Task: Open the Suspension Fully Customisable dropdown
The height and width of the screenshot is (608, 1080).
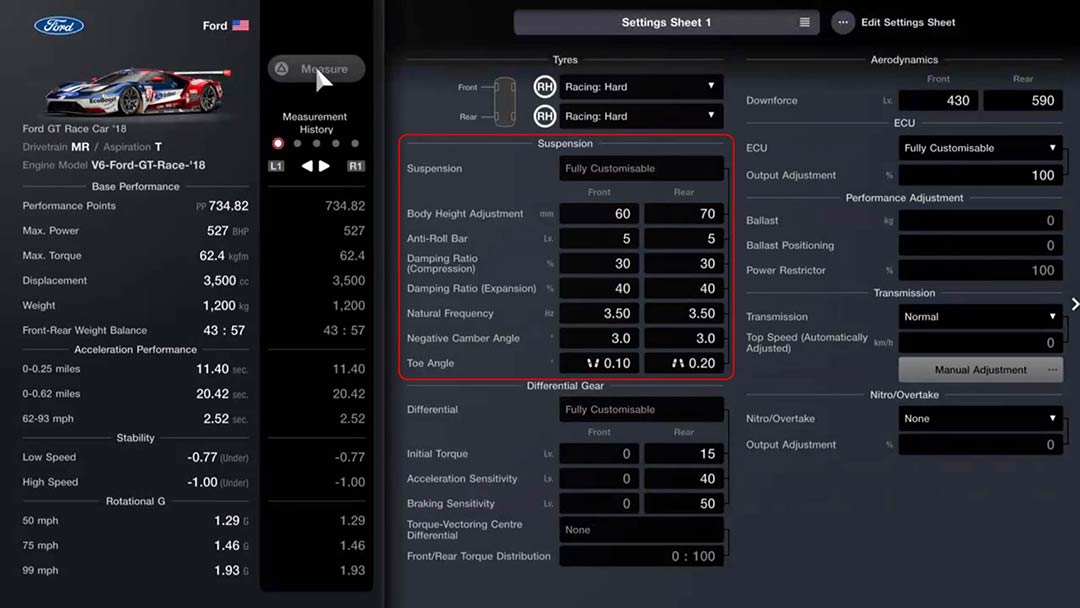Action: tap(641, 168)
